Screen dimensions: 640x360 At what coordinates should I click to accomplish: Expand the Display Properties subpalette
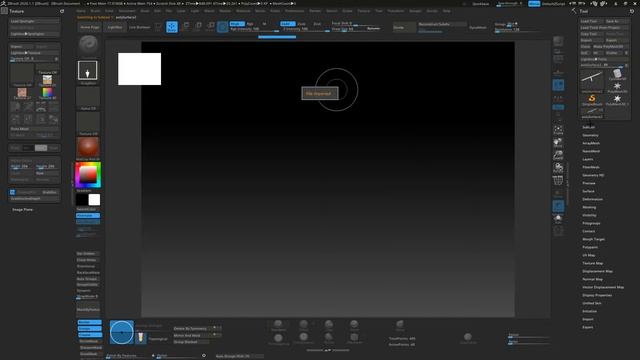(x=597, y=295)
